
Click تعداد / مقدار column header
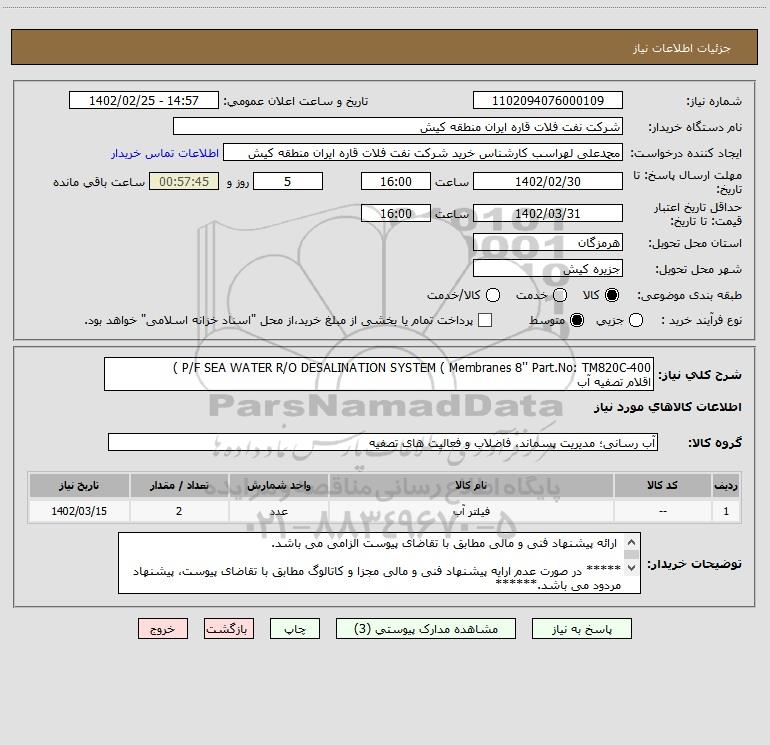(179, 485)
